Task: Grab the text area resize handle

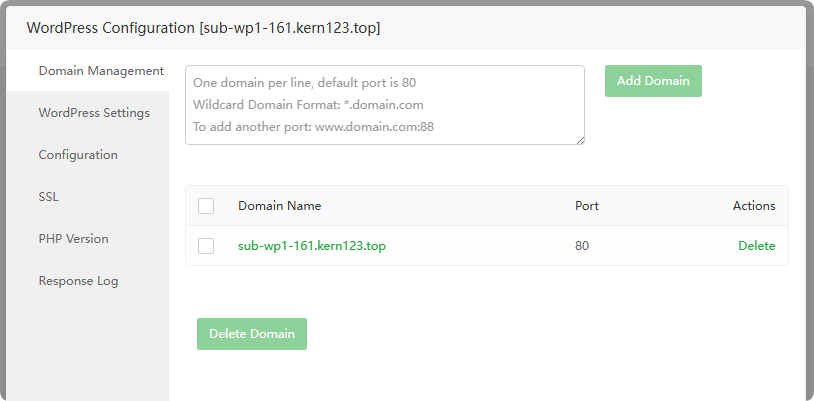Action: (580, 140)
